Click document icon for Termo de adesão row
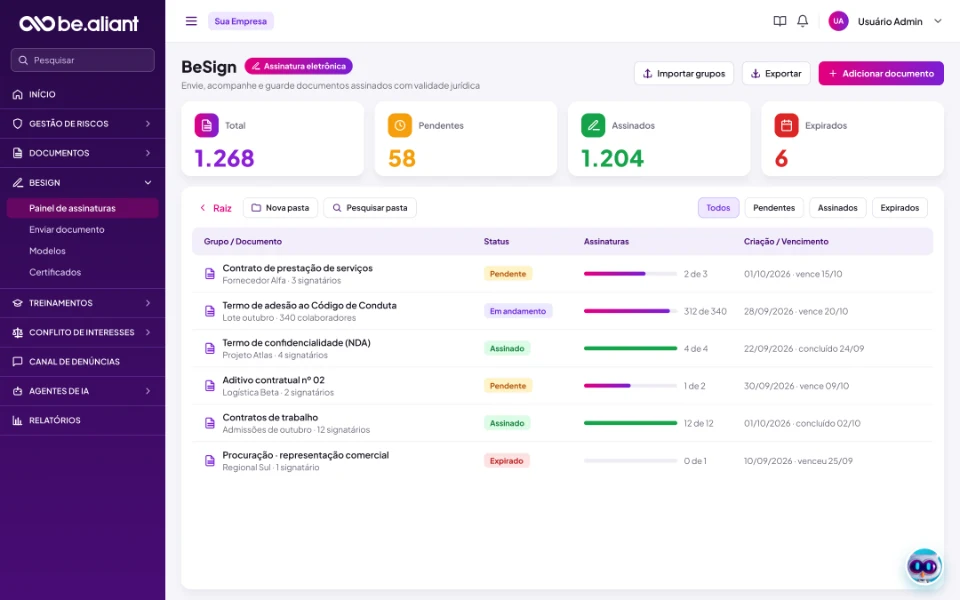 209,311
